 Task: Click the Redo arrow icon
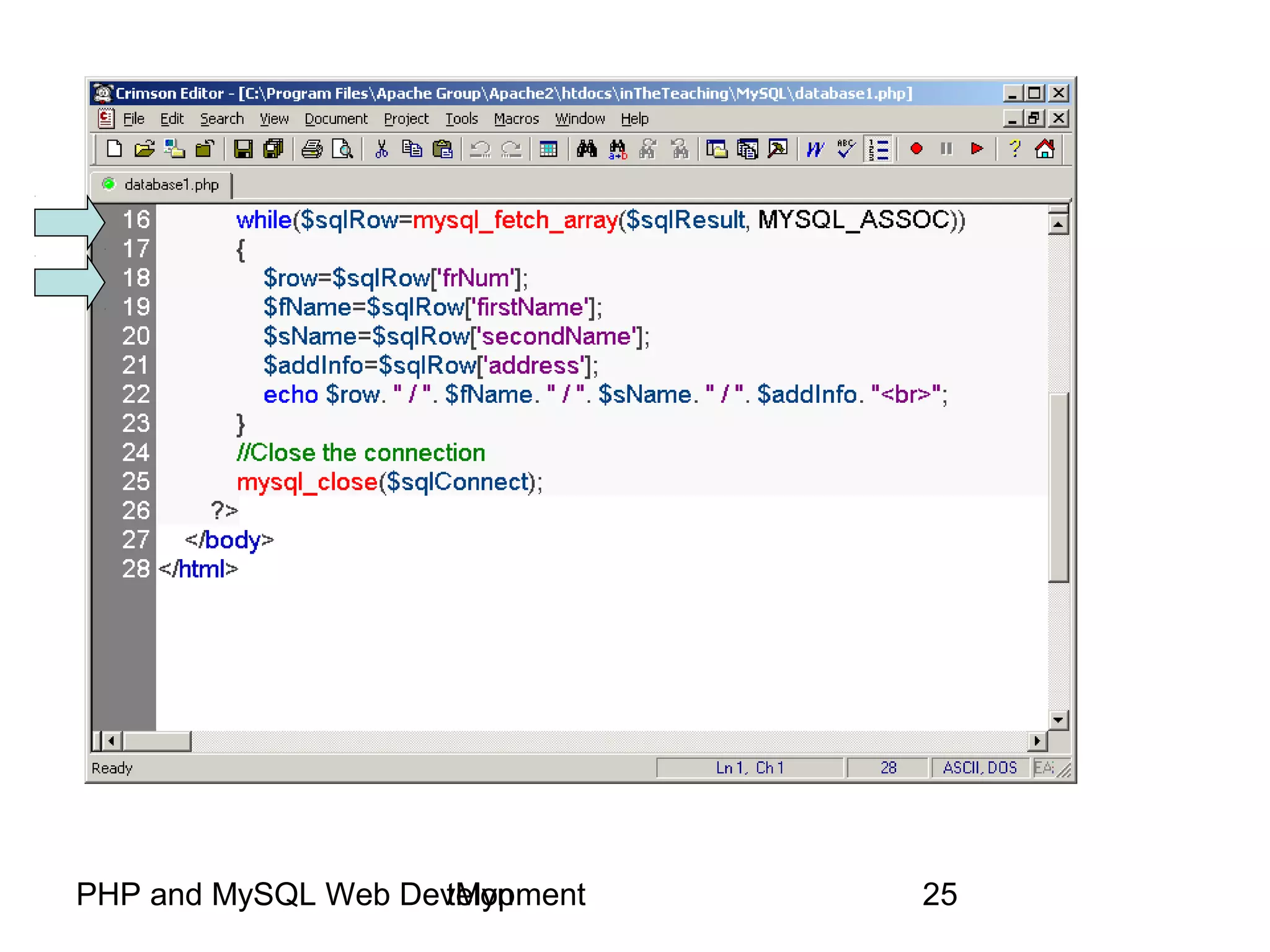click(x=511, y=149)
